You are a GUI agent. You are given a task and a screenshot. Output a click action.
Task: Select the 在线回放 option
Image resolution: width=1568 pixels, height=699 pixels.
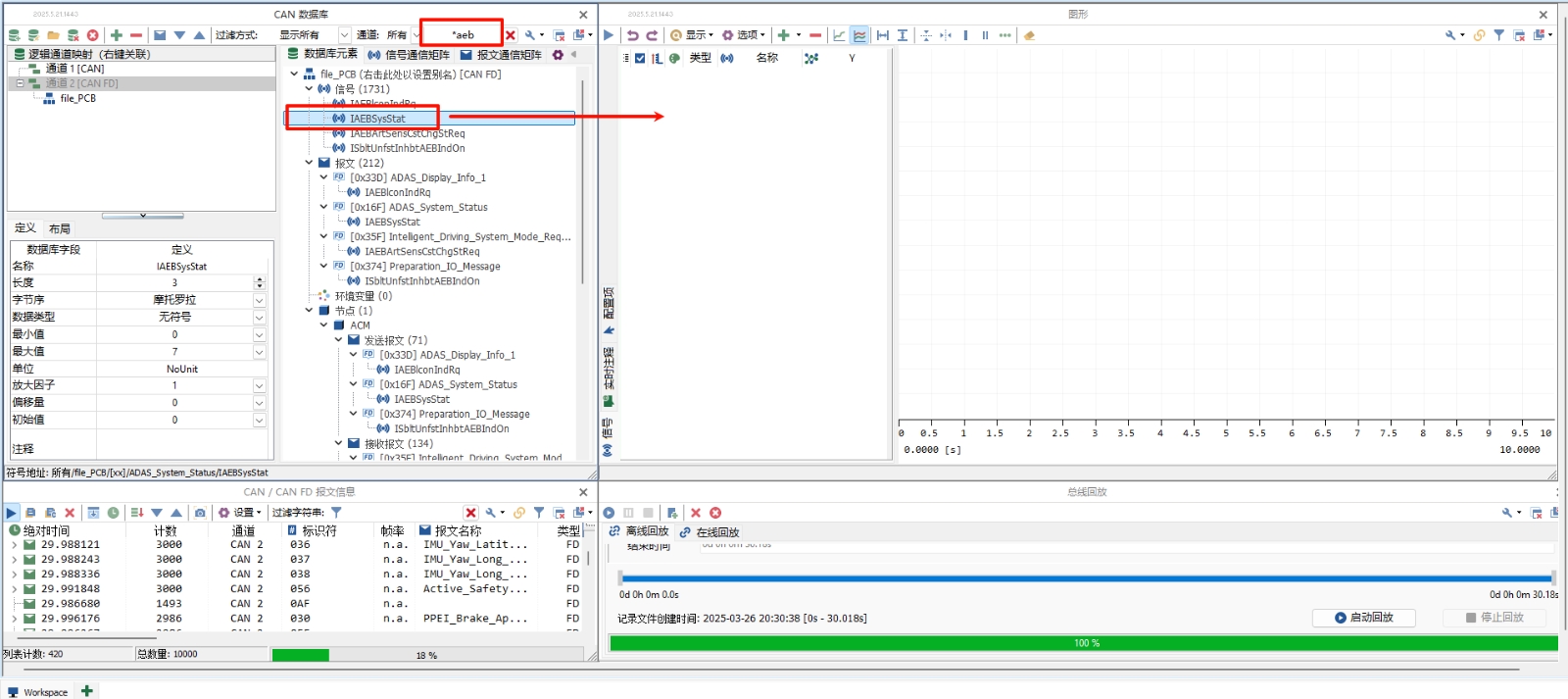pos(717,532)
